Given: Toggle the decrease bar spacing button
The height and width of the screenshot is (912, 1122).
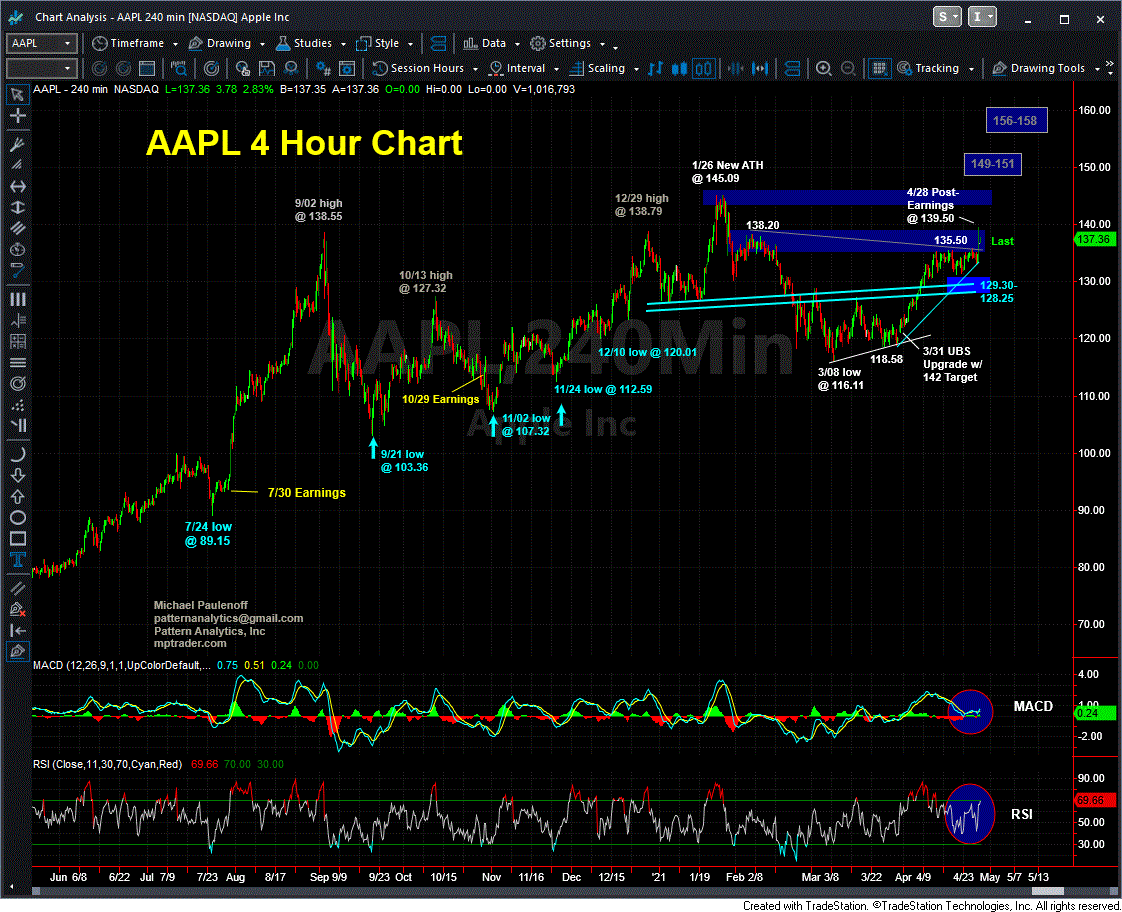Looking at the screenshot, I should click(x=735, y=69).
